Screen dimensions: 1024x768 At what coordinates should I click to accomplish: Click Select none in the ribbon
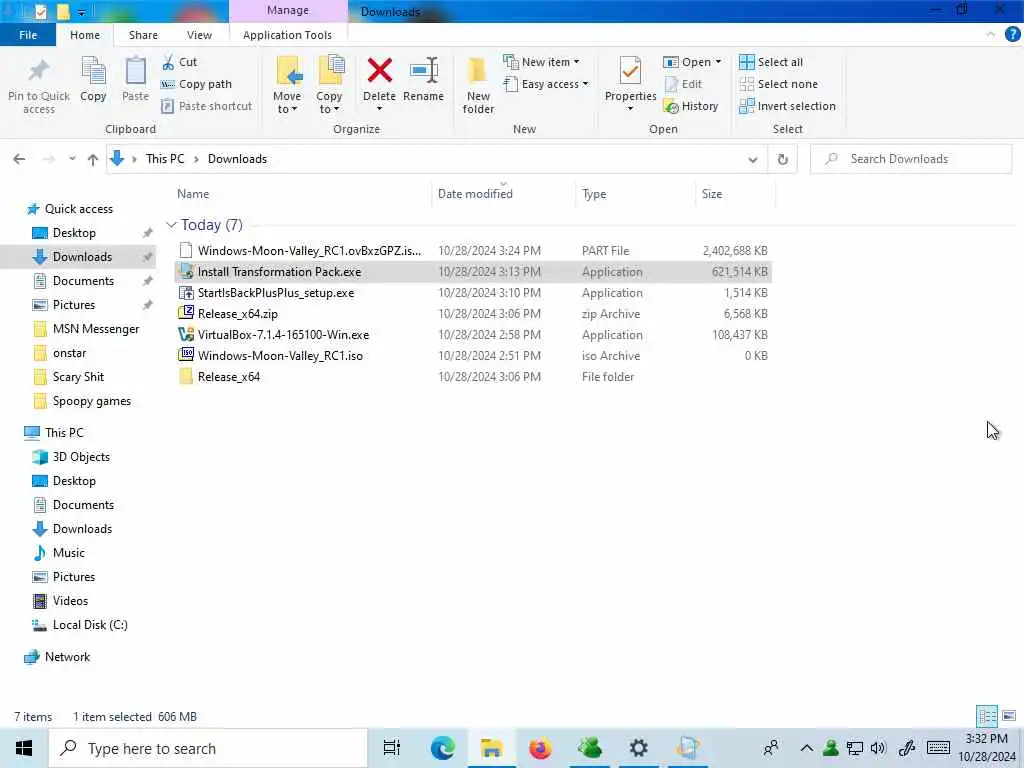pyautogui.click(x=778, y=84)
